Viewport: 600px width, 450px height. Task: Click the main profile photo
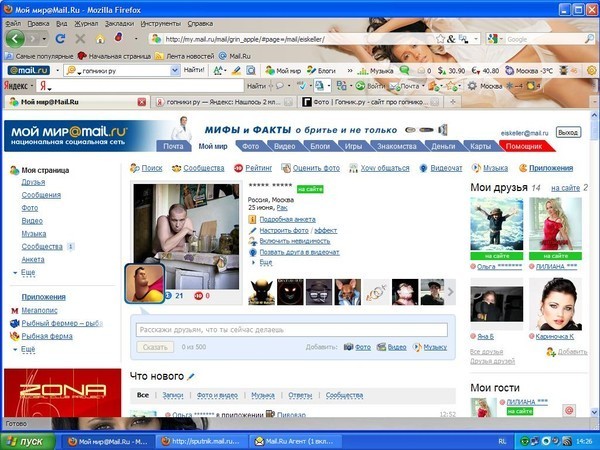click(186, 236)
